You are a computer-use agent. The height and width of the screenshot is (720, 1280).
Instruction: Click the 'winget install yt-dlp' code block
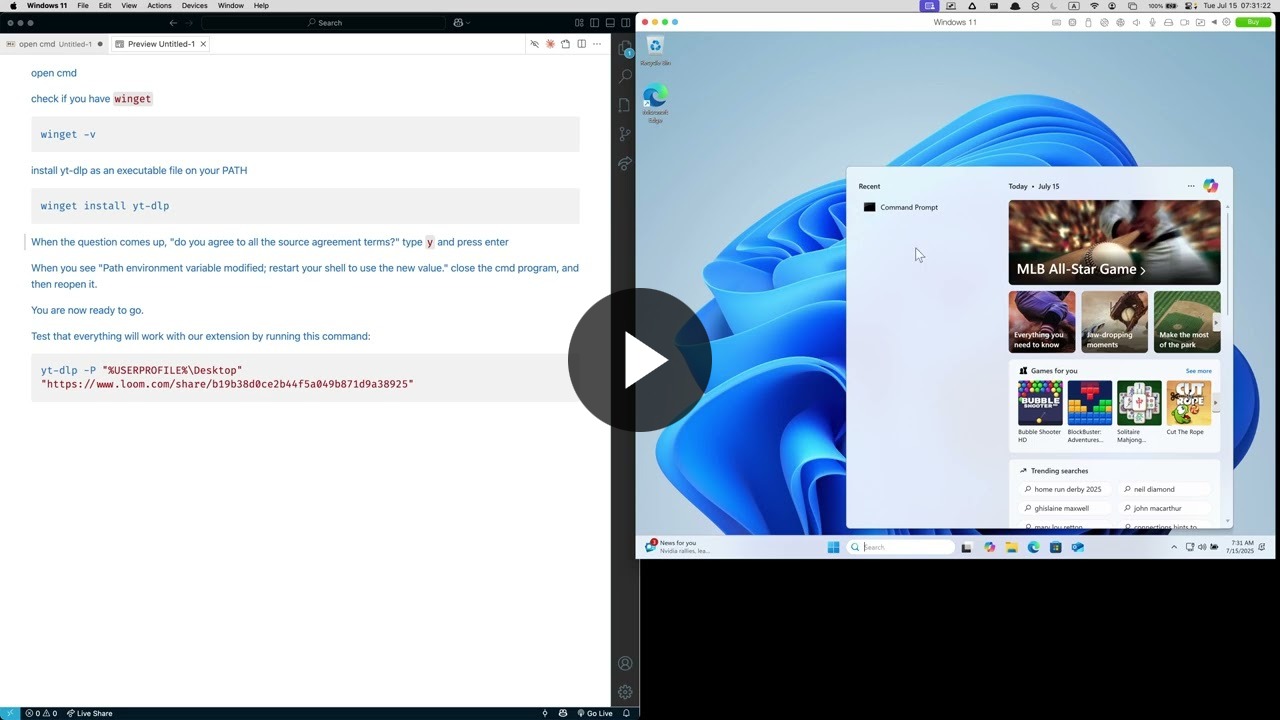click(305, 206)
